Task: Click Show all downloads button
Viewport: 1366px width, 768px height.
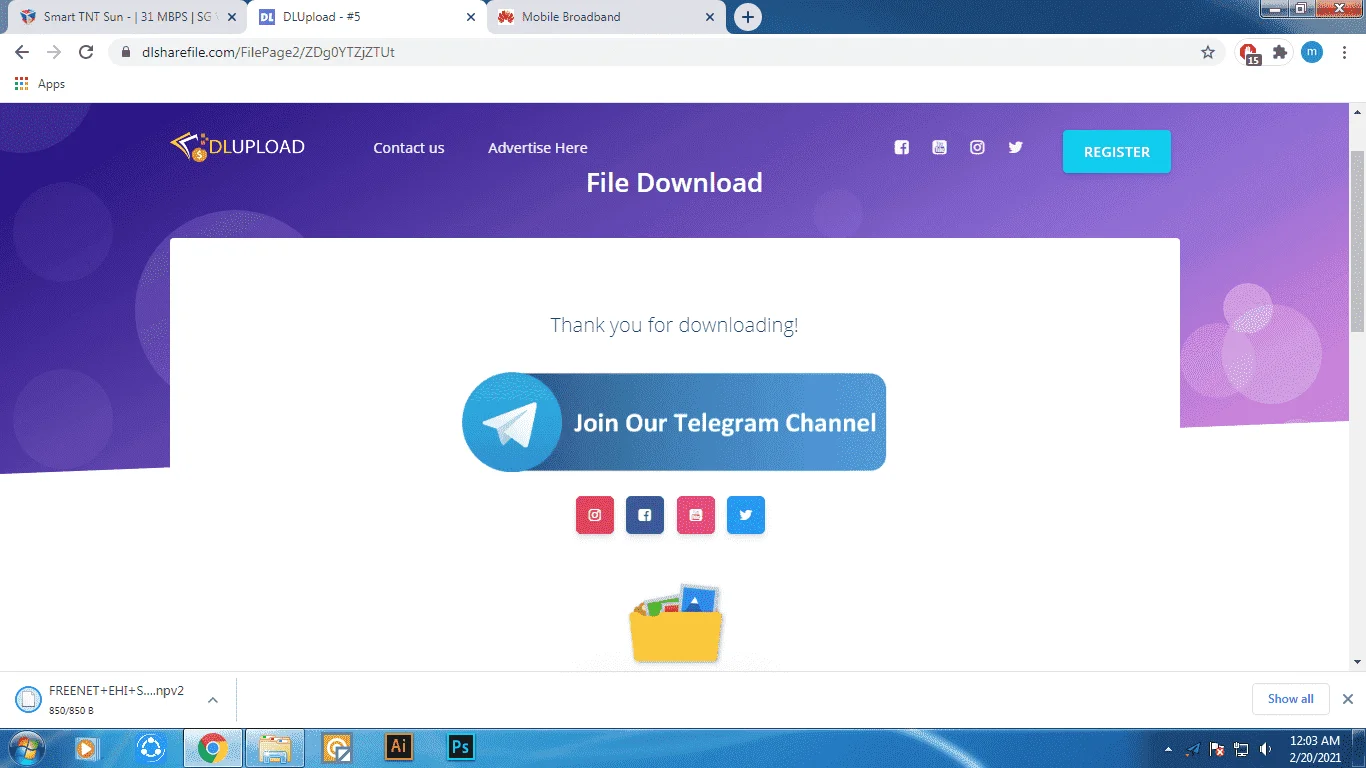Action: click(x=1290, y=699)
